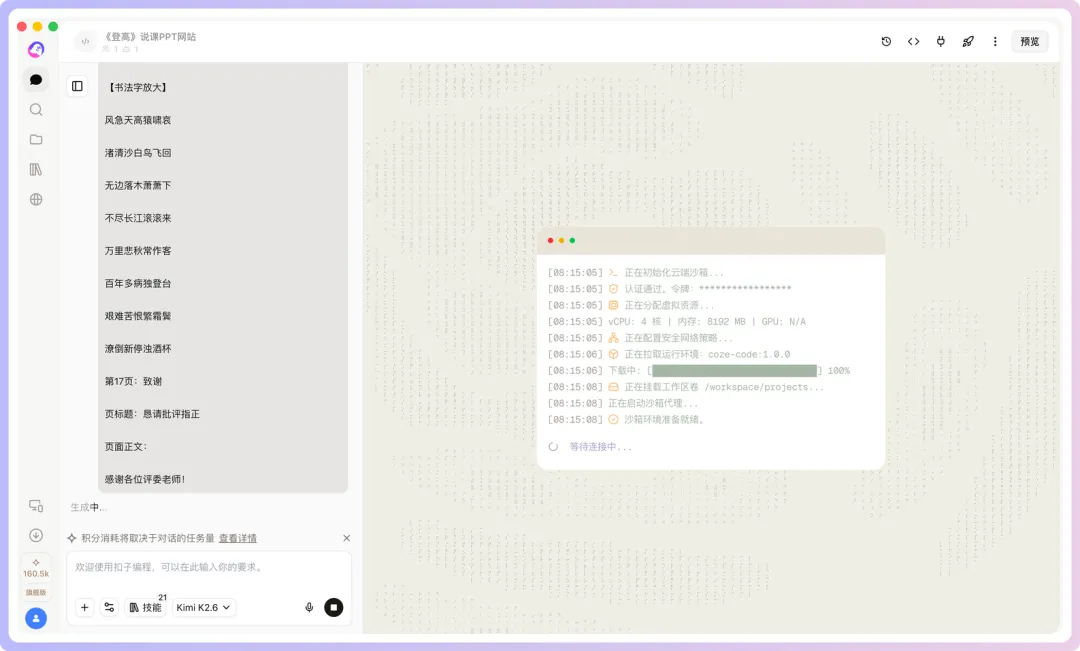Open the 技能 skills button
Screen dimensions: 1080x651
[145, 607]
